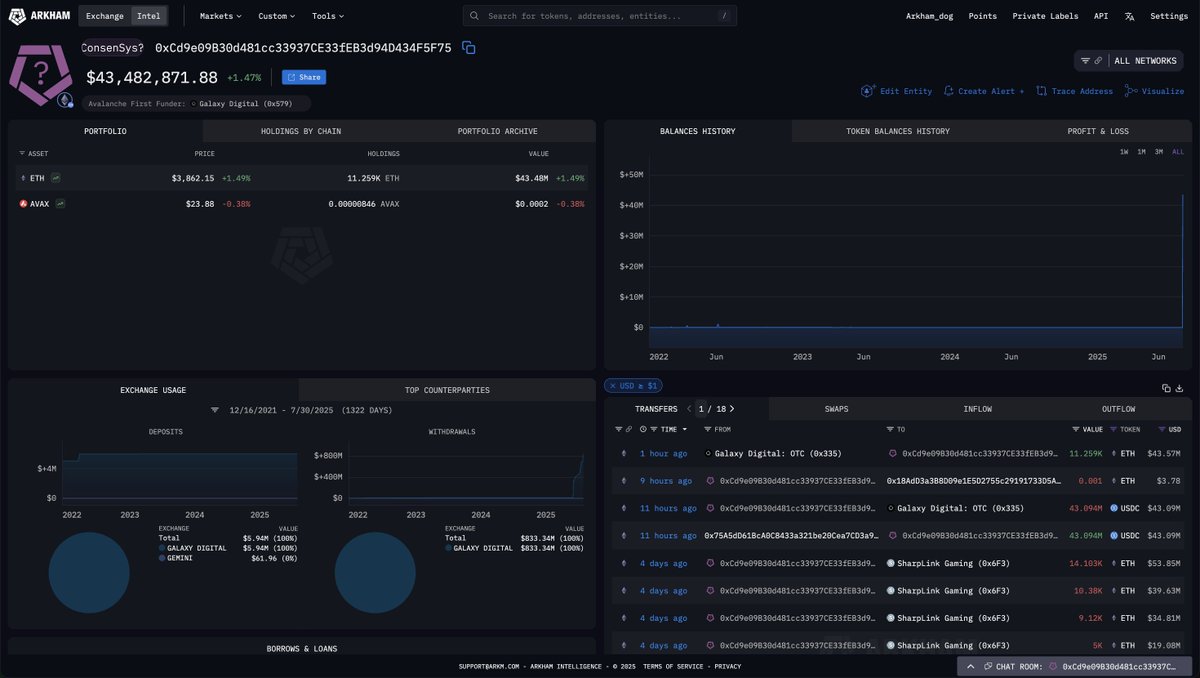
Task: Select the 1M chart range
Action: pyautogui.click(x=1141, y=152)
